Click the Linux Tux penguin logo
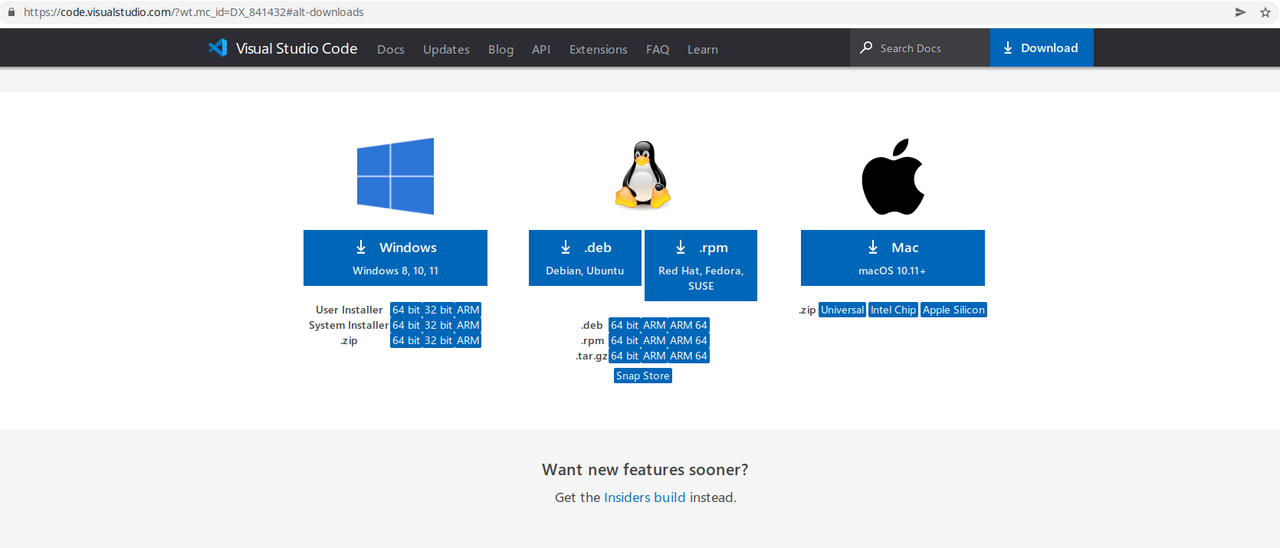This screenshot has width=1280, height=548. [642, 175]
